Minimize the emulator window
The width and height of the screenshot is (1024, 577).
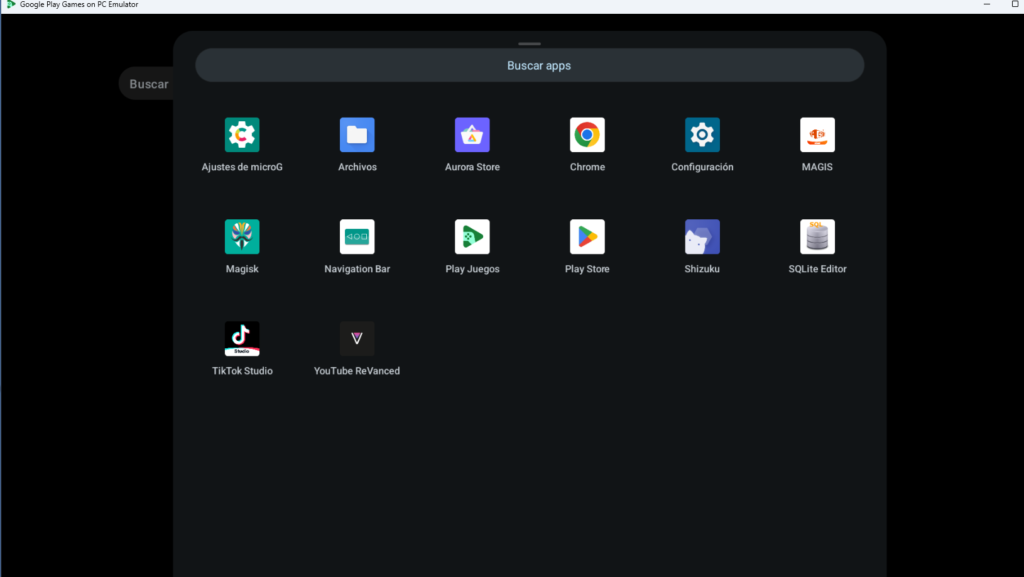coord(987,5)
